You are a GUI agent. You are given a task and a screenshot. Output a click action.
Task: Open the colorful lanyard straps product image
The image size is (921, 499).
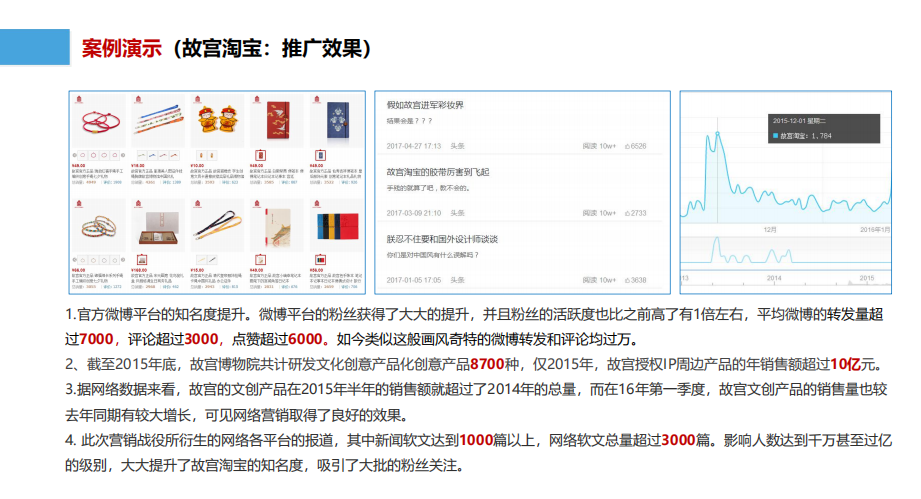[x=159, y=122]
